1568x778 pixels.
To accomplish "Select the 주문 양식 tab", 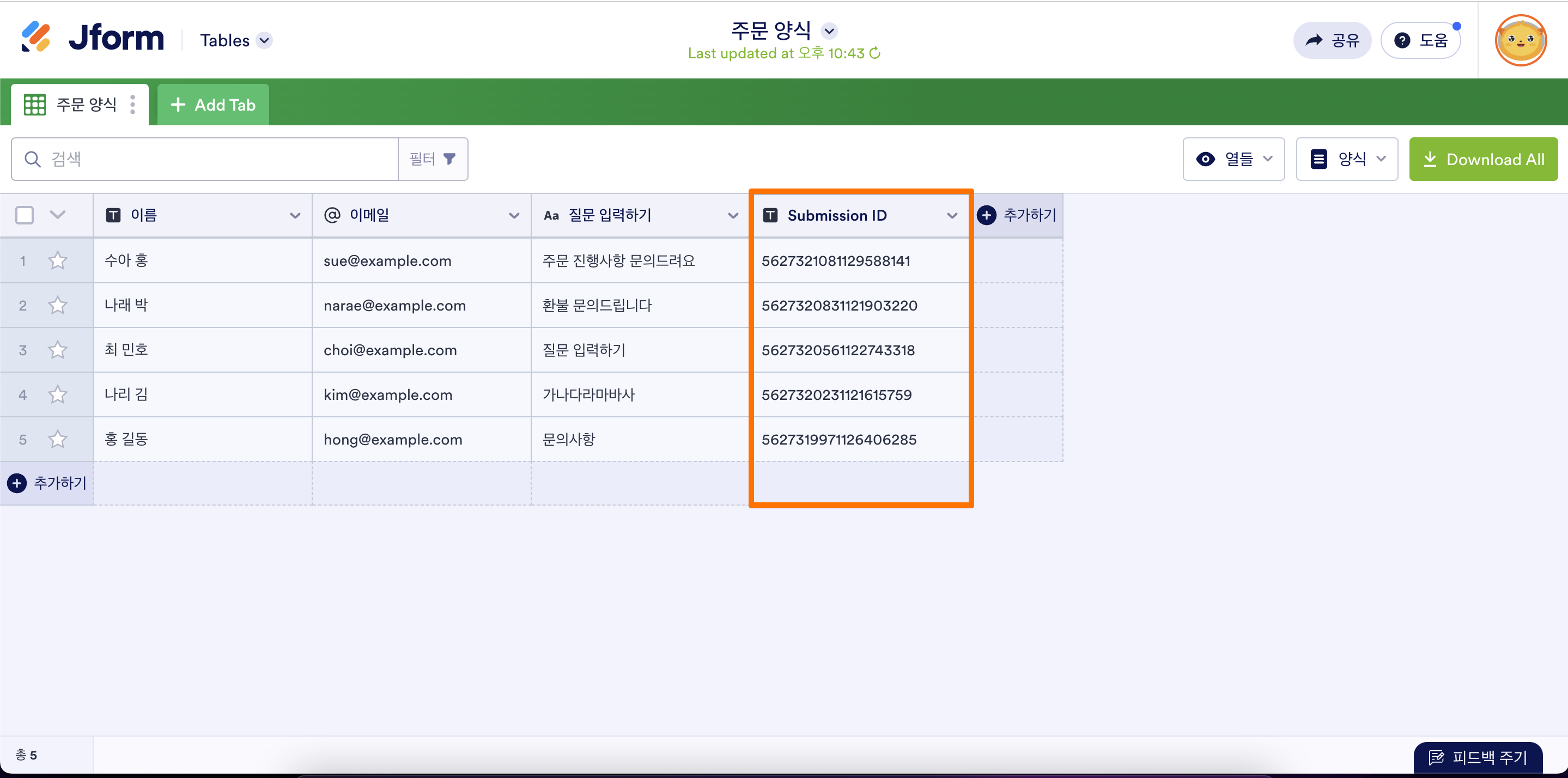I will pos(85,105).
